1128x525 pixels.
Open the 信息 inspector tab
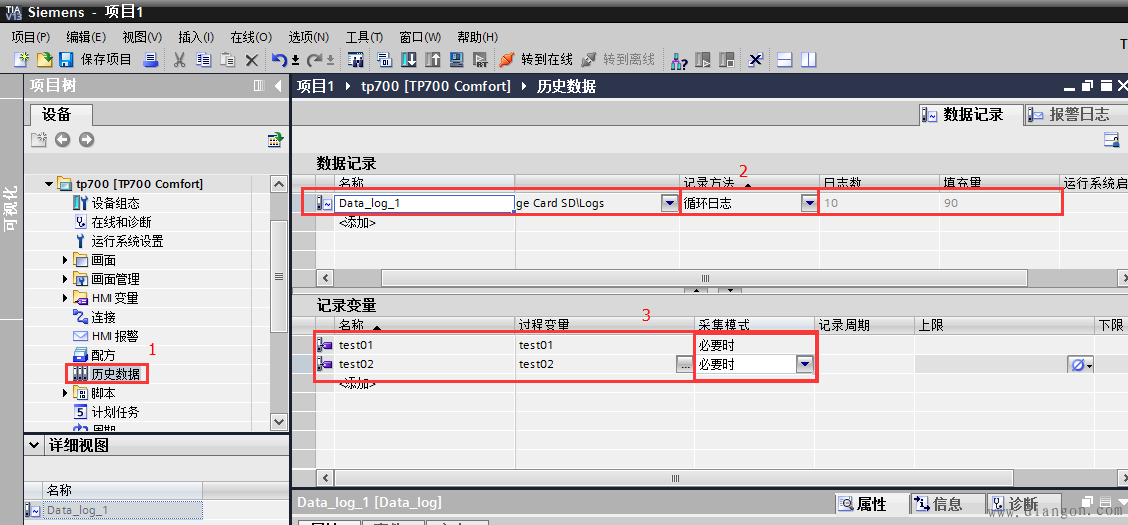point(947,504)
